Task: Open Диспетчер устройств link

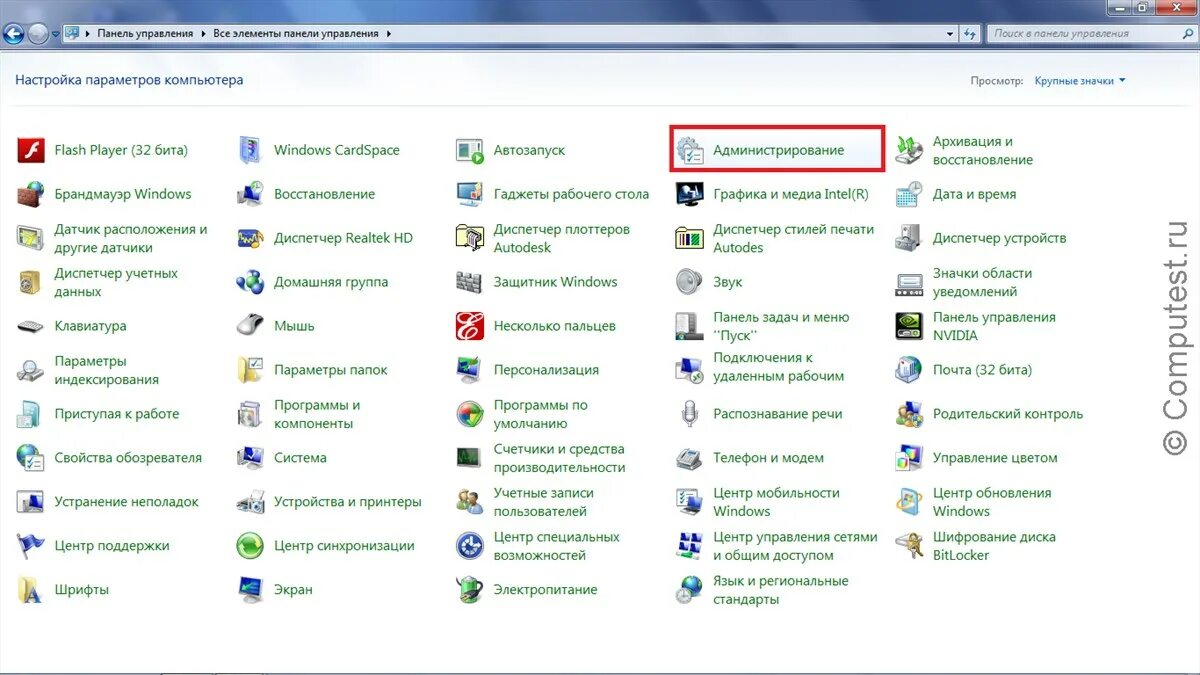Action: 1000,238
